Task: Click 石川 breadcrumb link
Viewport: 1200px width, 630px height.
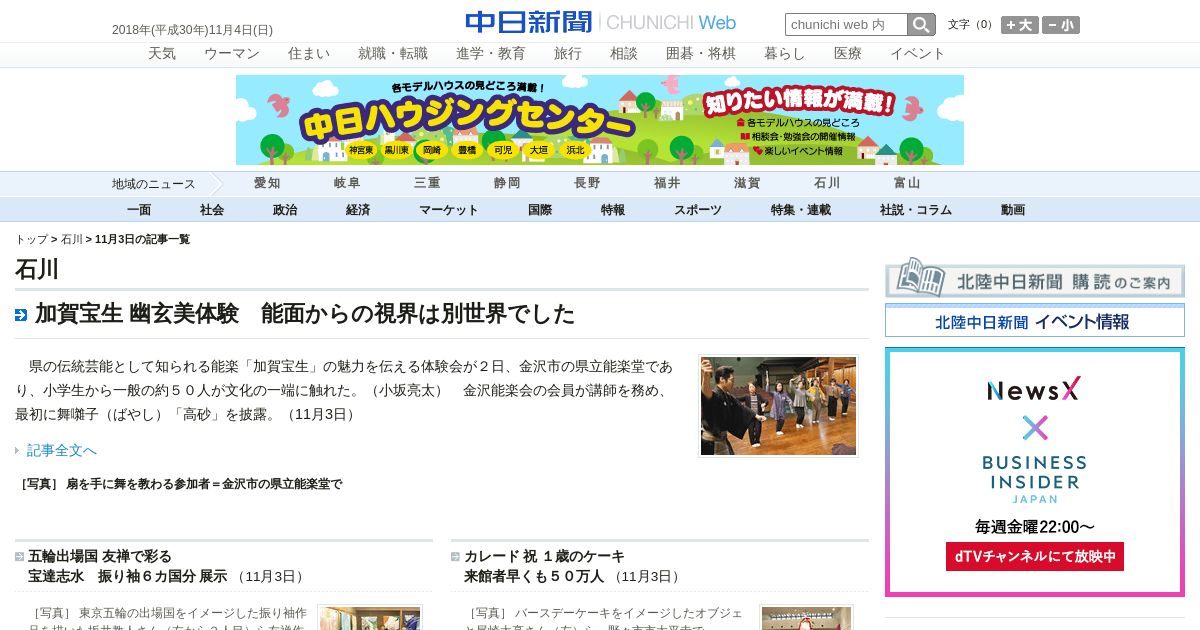Action: point(72,240)
